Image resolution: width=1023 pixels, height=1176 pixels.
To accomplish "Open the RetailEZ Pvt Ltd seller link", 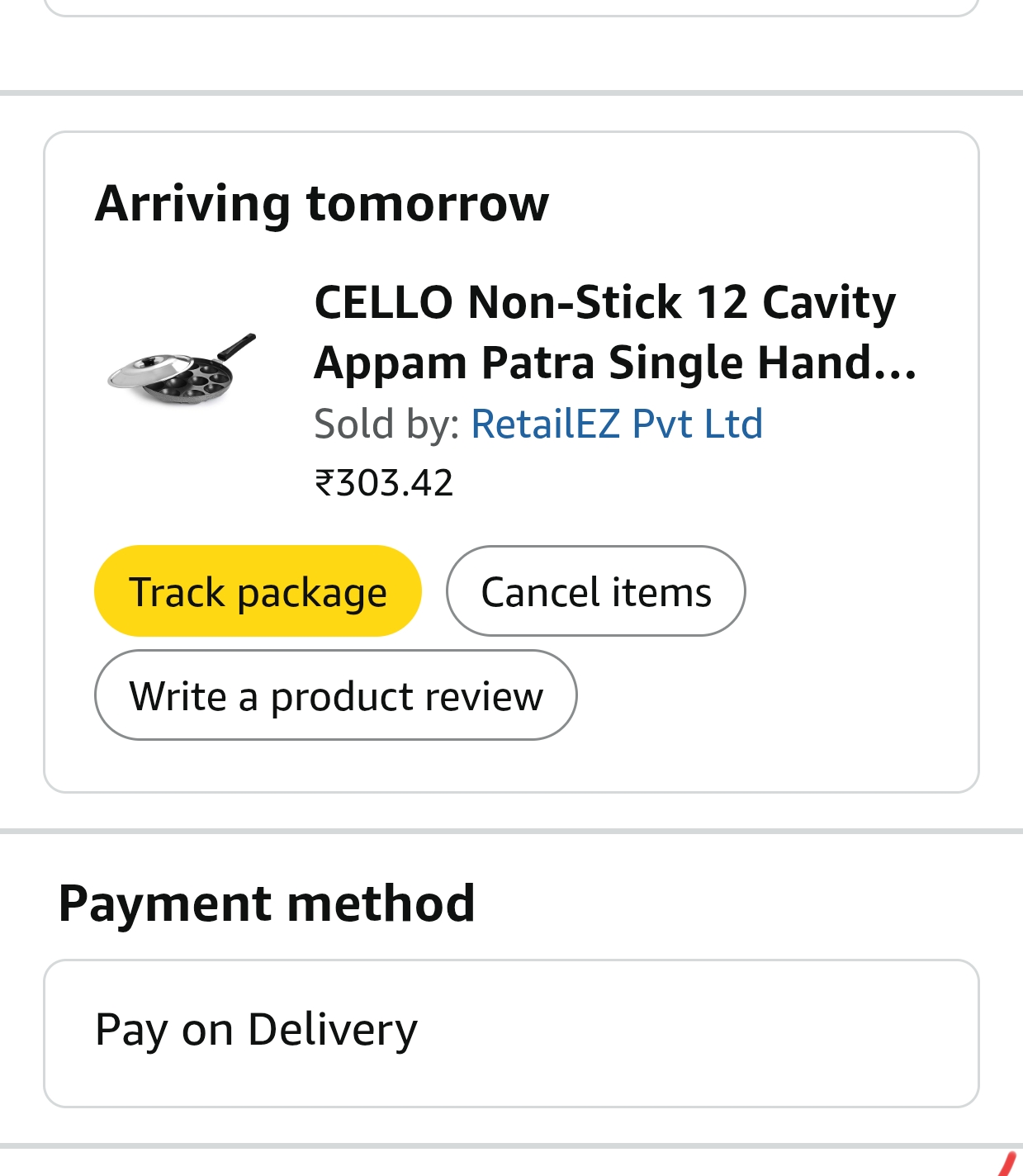I will pos(616,424).
